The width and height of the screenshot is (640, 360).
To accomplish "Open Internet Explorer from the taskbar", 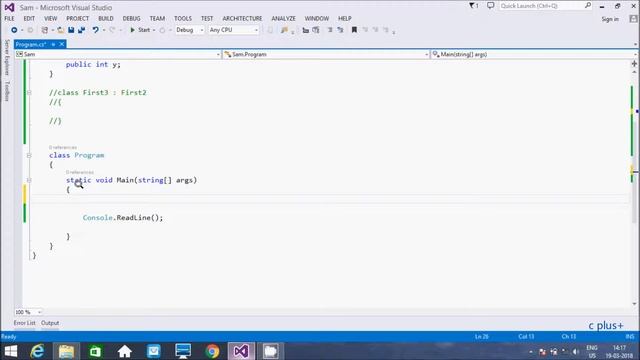I will click(x=38, y=351).
